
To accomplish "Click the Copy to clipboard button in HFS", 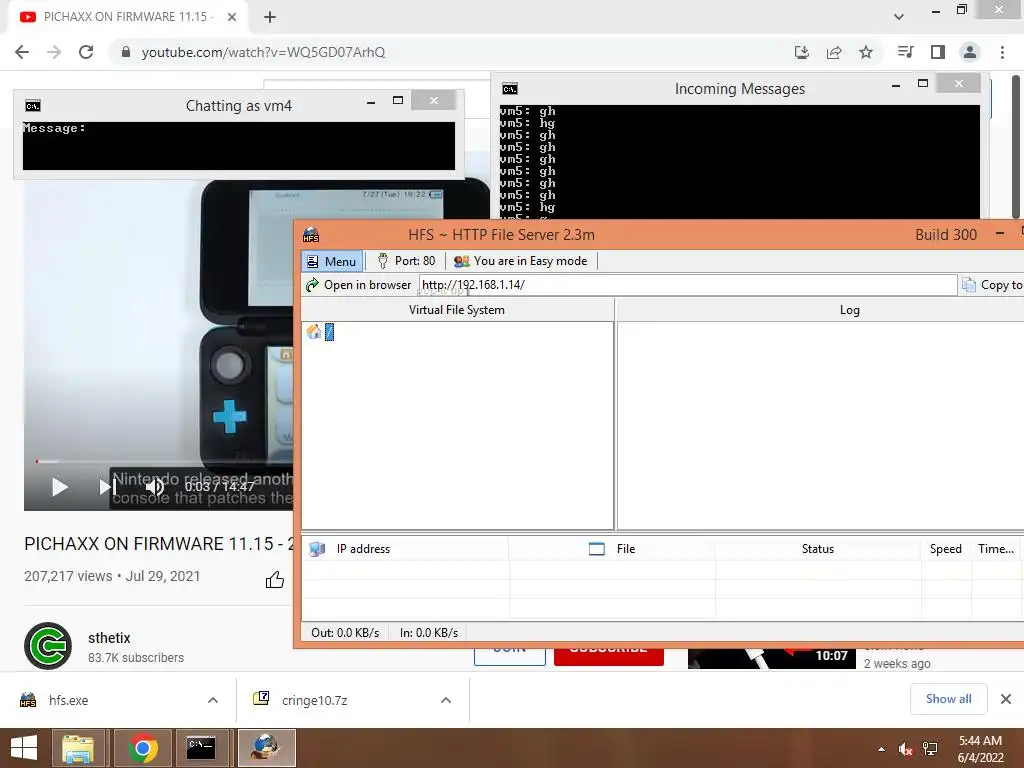I will 993,285.
